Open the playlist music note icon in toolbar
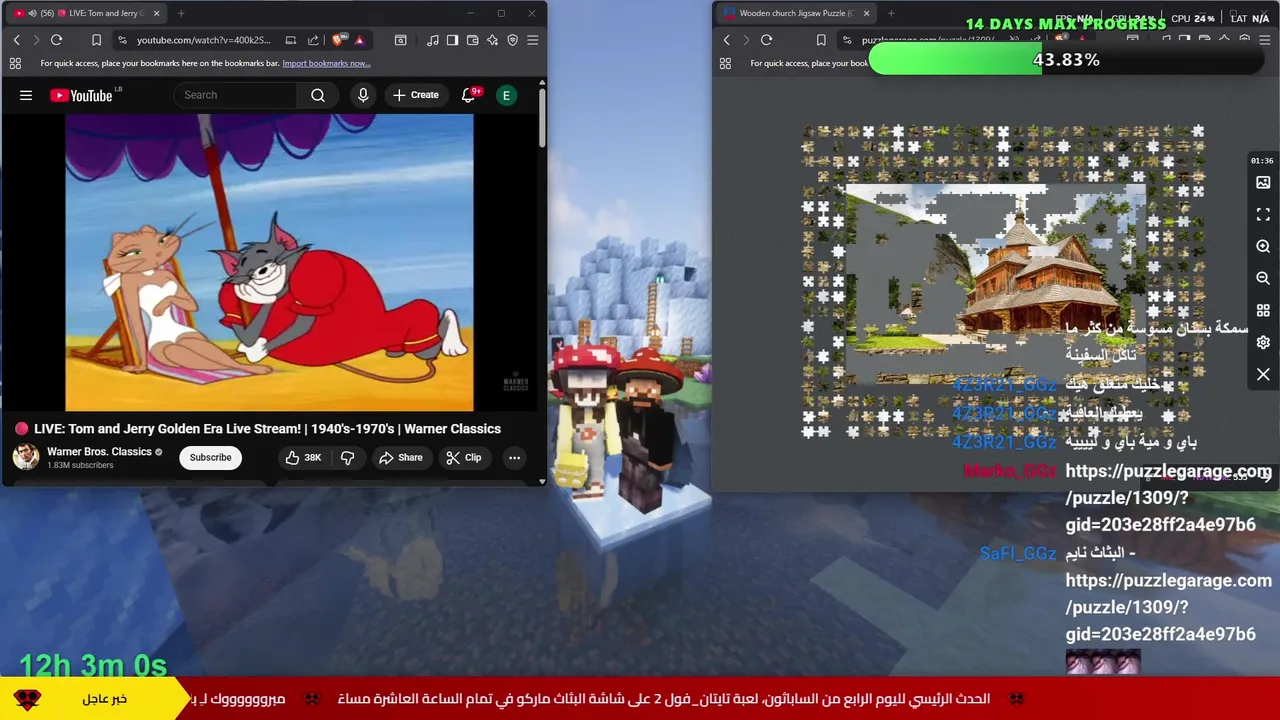Viewport: 1280px width, 720px height. click(432, 40)
